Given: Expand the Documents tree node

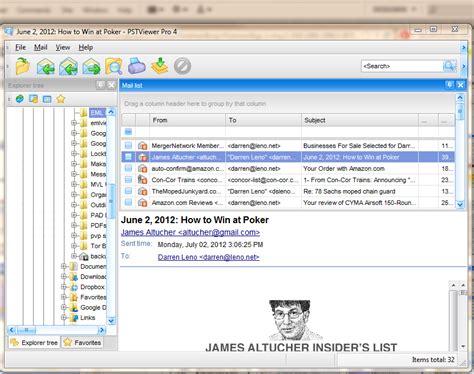Looking at the screenshot, I should 63,266.
